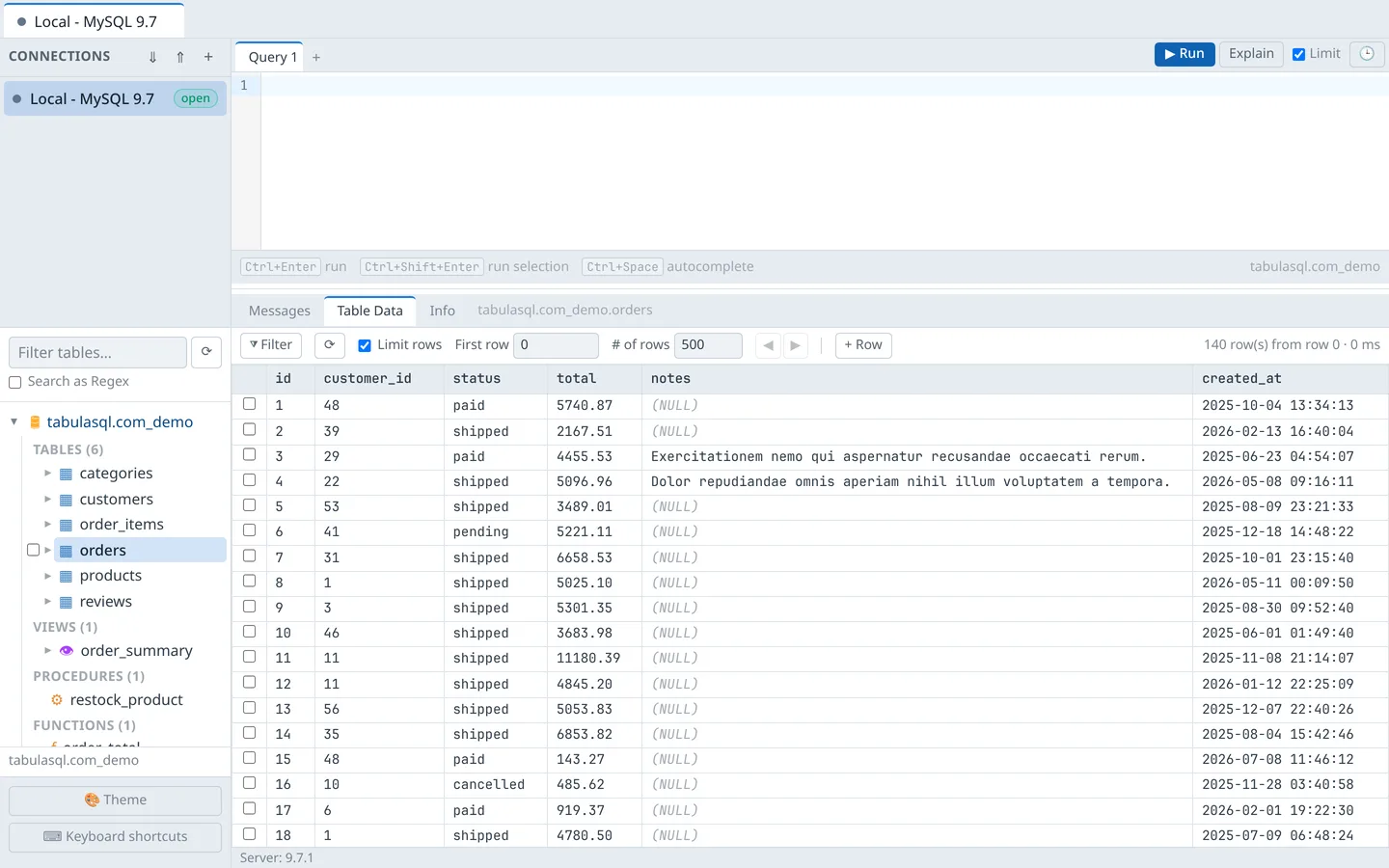Select row checkbox for id 17
The width and height of the screenshot is (1389, 868).
(250, 809)
